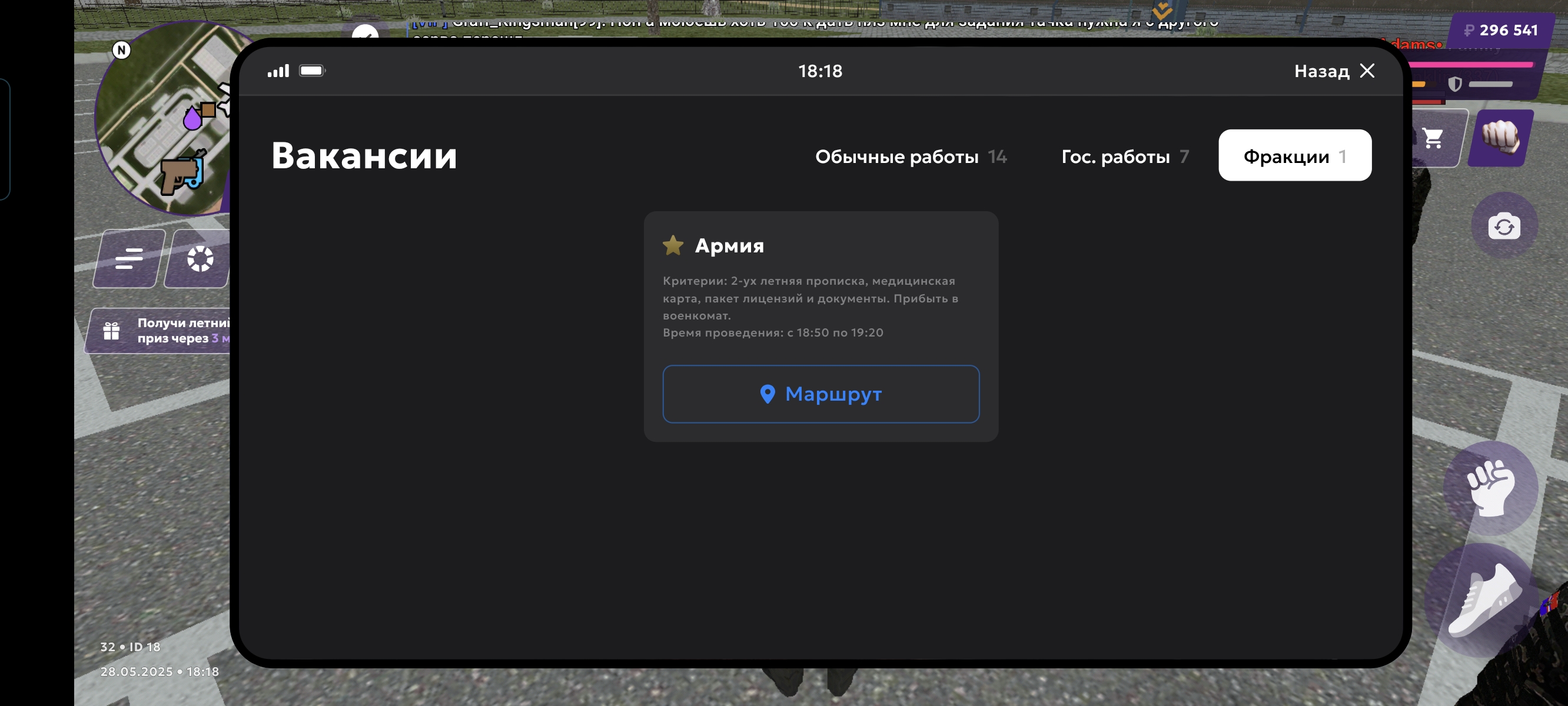Open the hamburger menu lines button
Viewport: 1568px width, 706px height.
(128, 259)
